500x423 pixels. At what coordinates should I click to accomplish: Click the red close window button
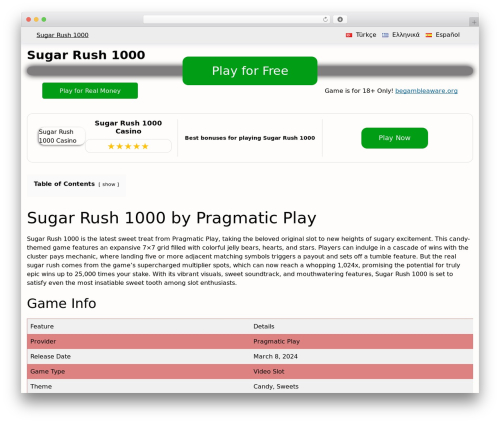pos(29,19)
